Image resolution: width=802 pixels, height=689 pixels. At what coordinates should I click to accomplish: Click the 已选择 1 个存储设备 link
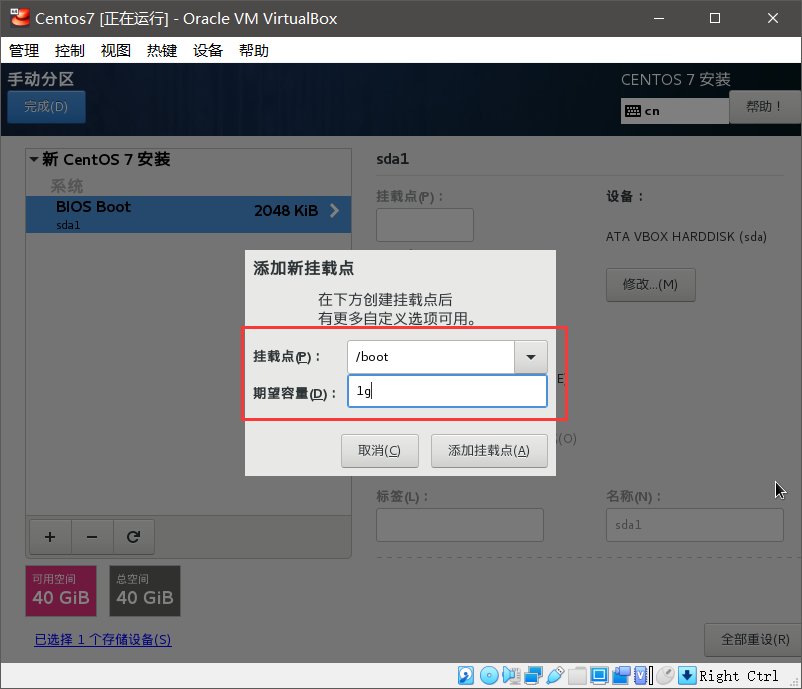[102, 639]
